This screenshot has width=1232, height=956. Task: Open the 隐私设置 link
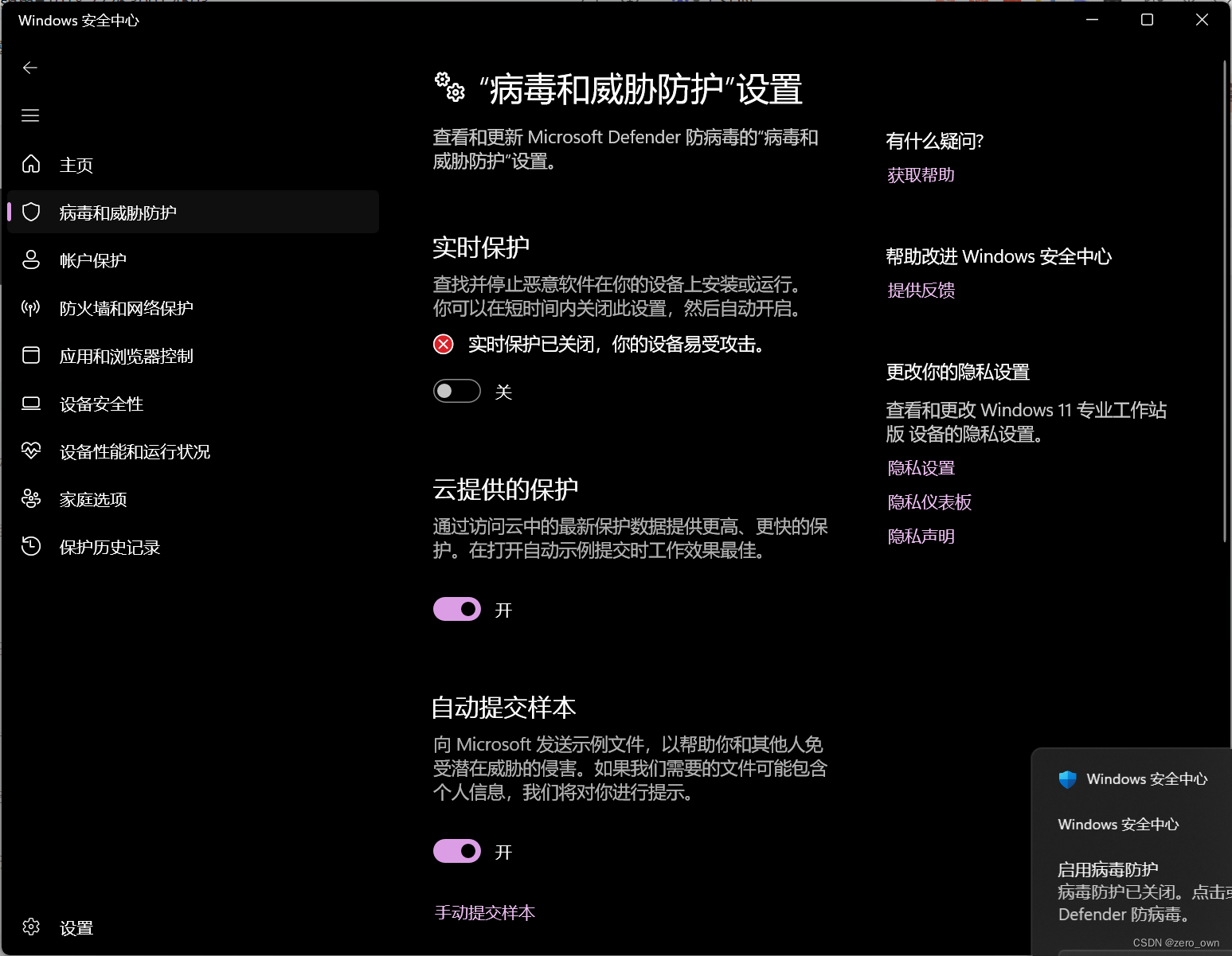click(921, 468)
